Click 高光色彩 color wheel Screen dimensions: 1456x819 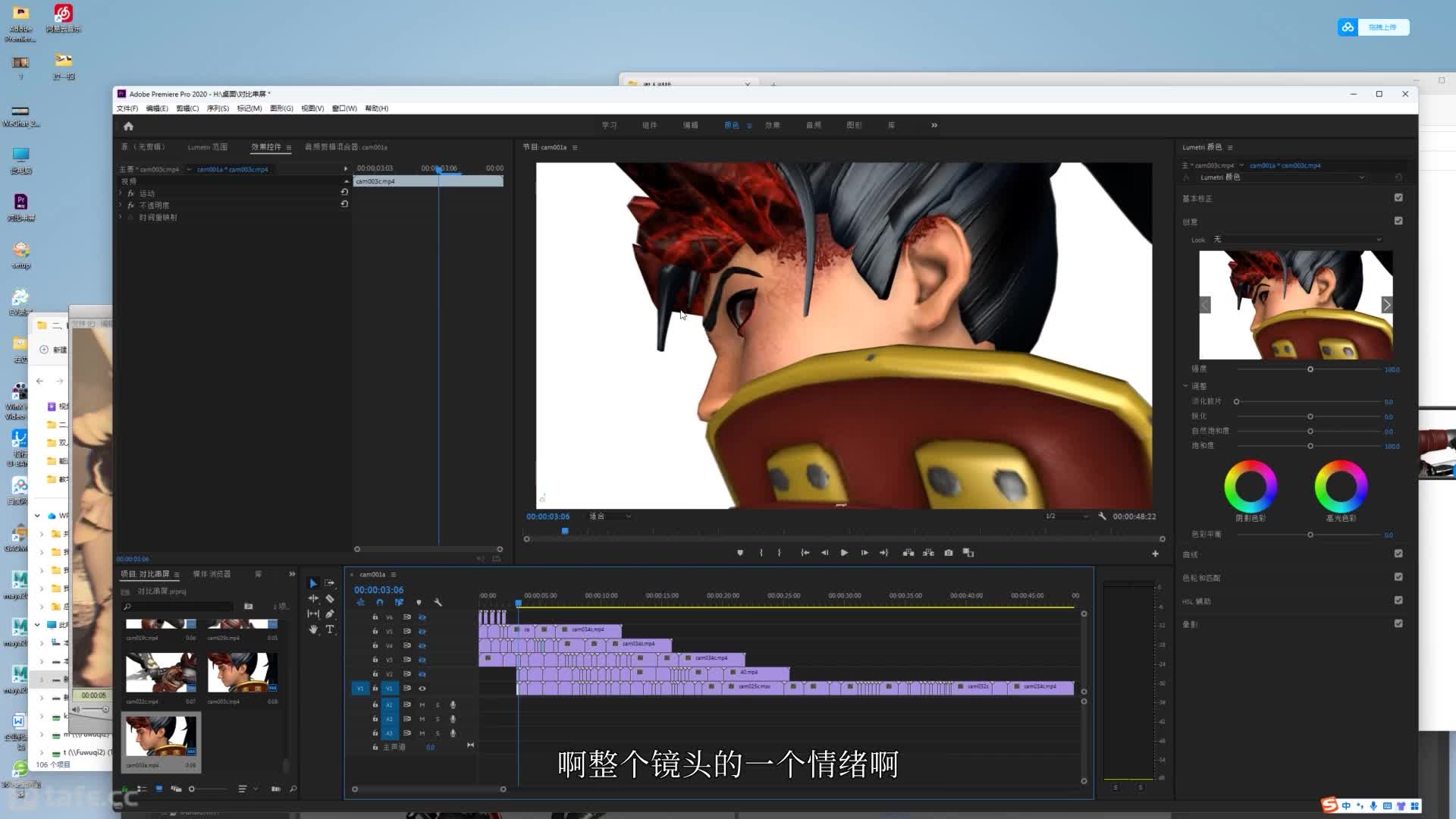(x=1341, y=486)
